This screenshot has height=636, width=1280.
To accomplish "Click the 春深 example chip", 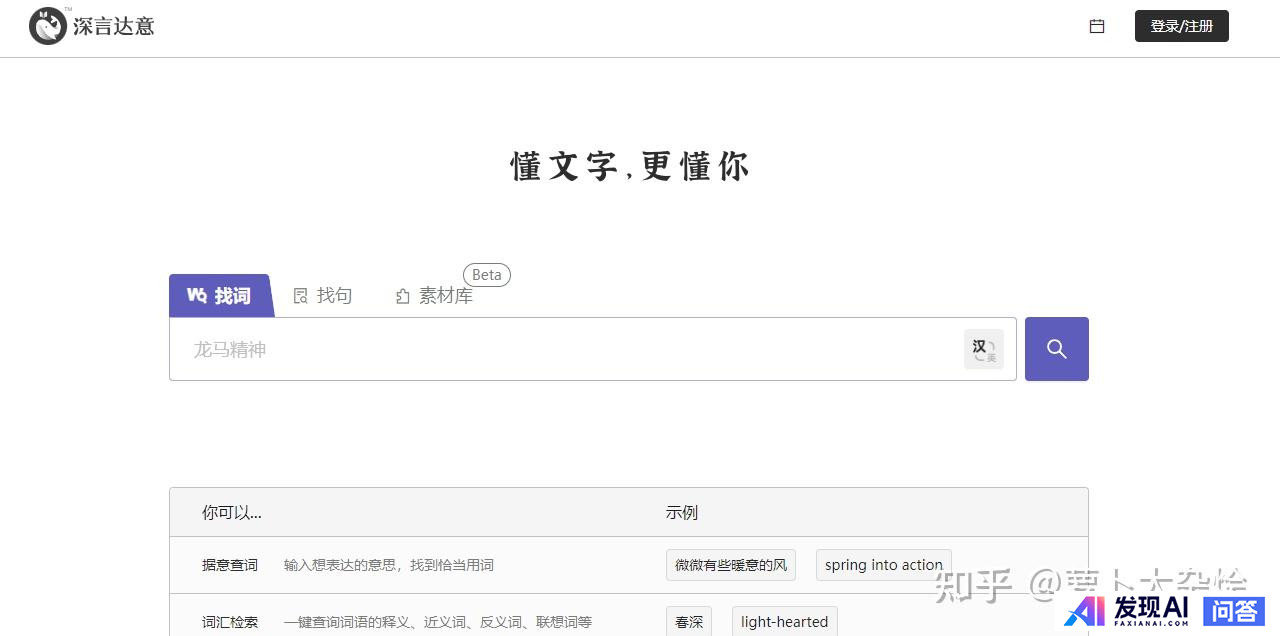I will coord(689,621).
